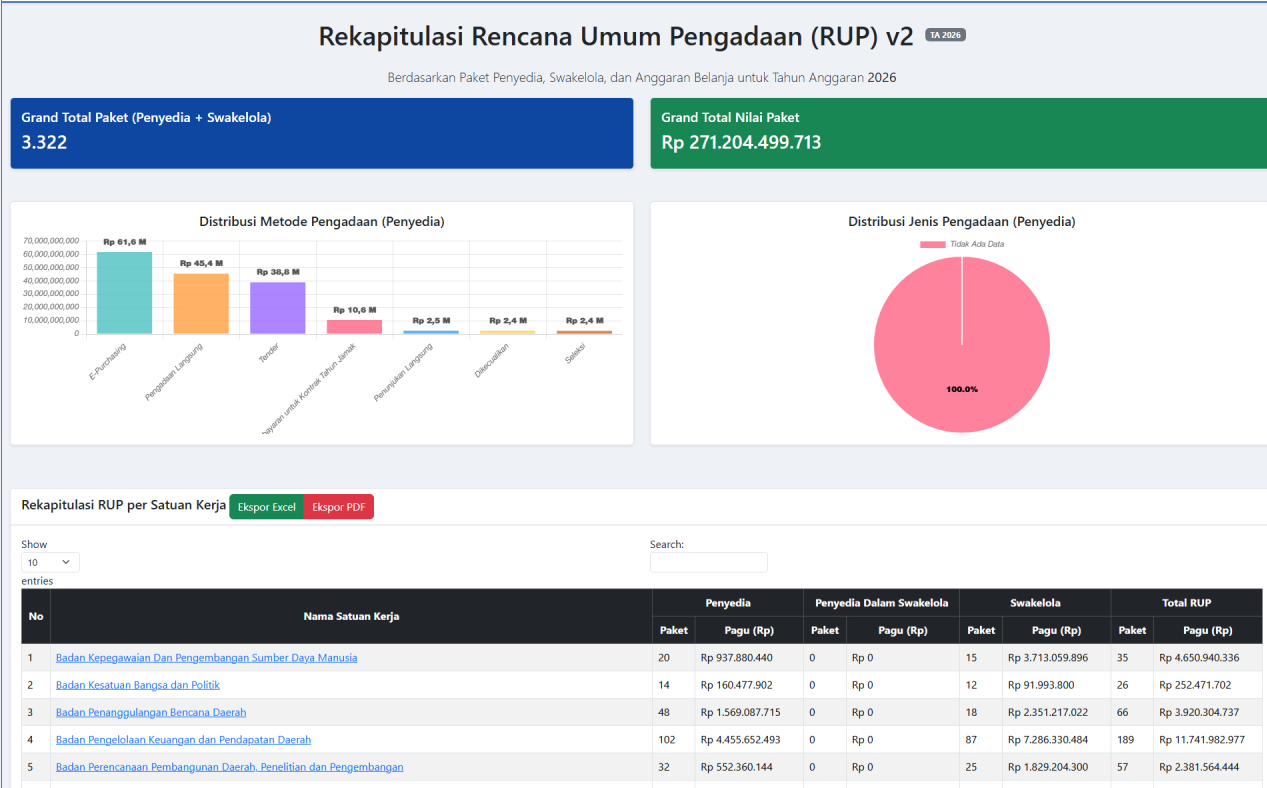Click the E-Purchasing bar in chart

pyautogui.click(x=124, y=293)
